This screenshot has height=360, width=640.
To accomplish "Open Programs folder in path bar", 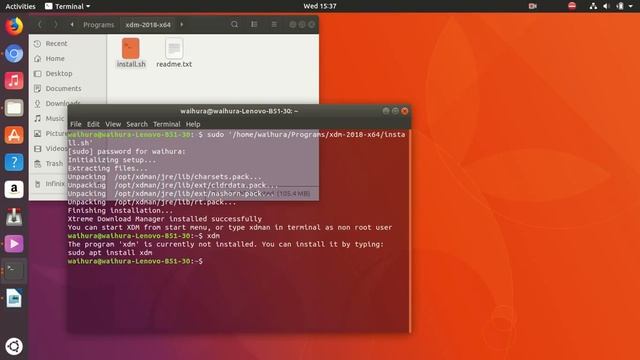I will 99,25.
